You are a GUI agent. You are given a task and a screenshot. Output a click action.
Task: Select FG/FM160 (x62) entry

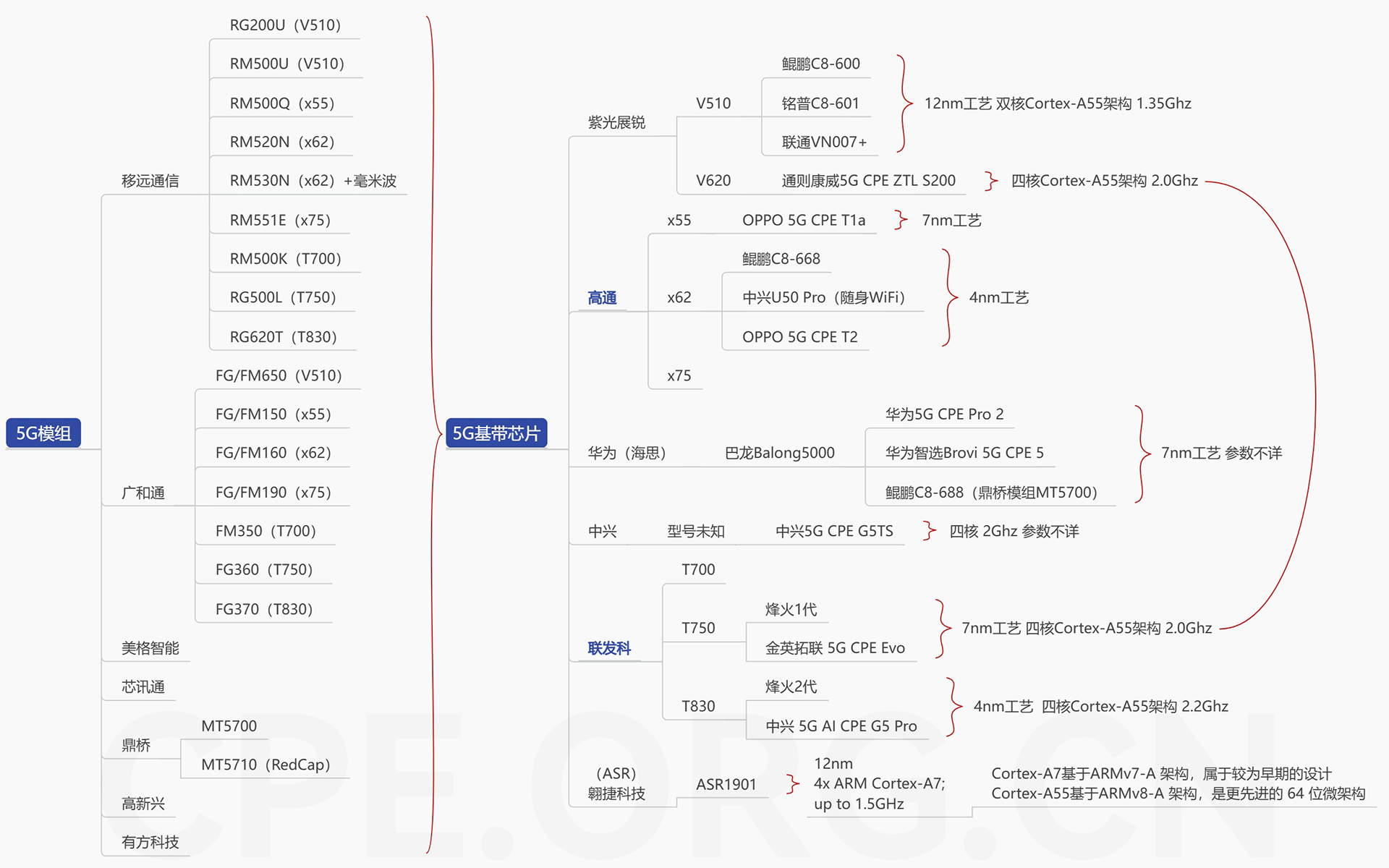pos(273,453)
